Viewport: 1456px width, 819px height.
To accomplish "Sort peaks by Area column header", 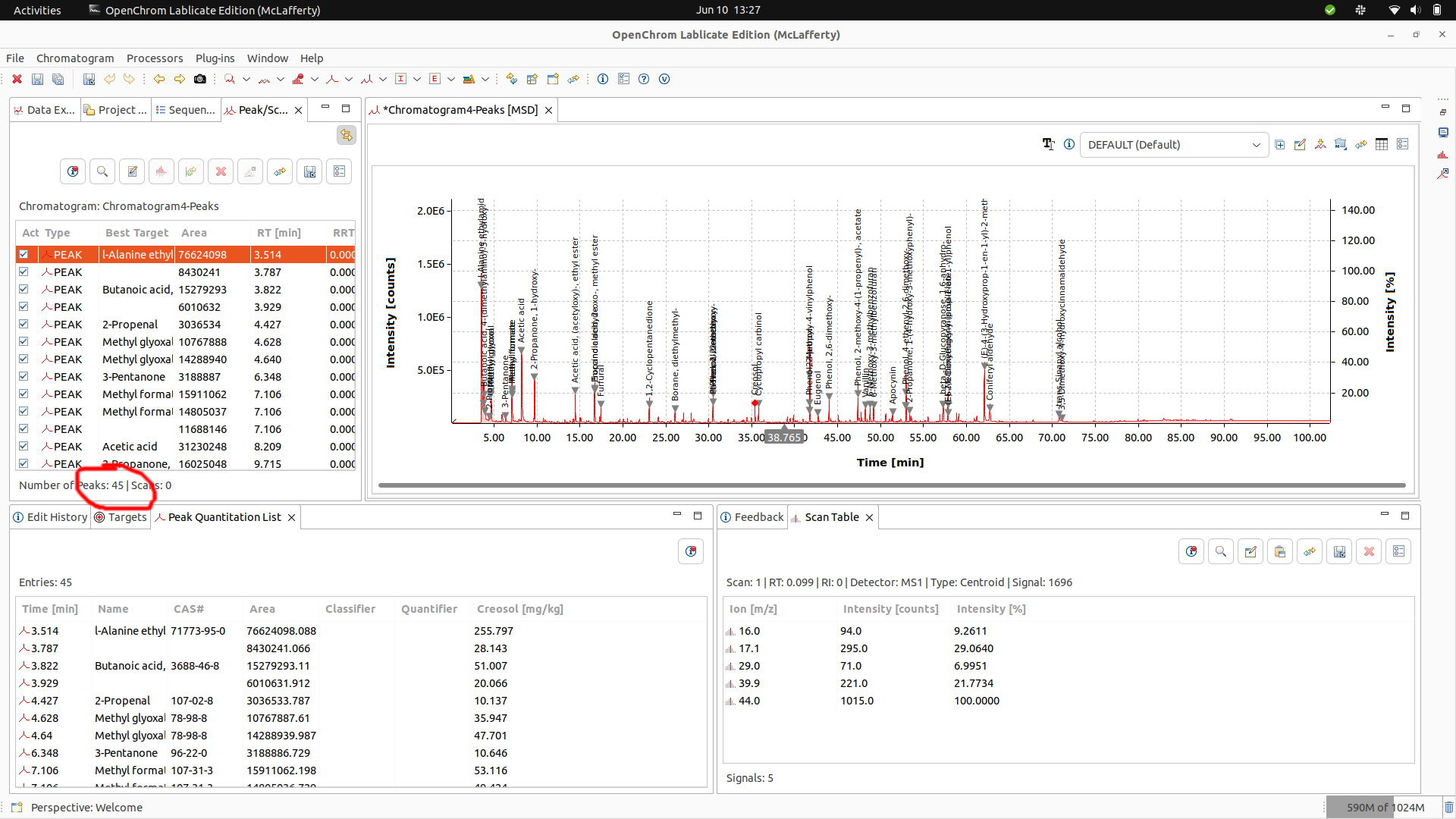I will [194, 233].
